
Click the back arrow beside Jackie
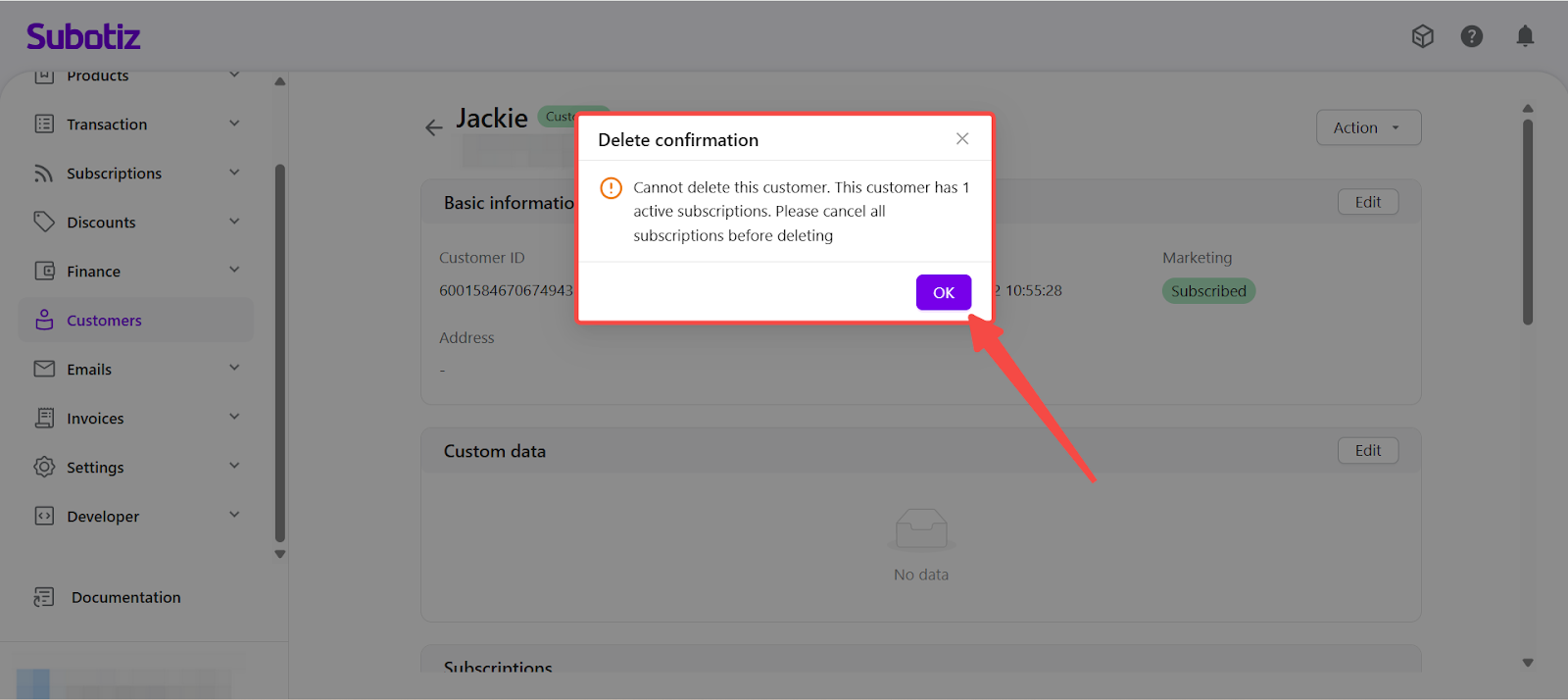click(433, 127)
